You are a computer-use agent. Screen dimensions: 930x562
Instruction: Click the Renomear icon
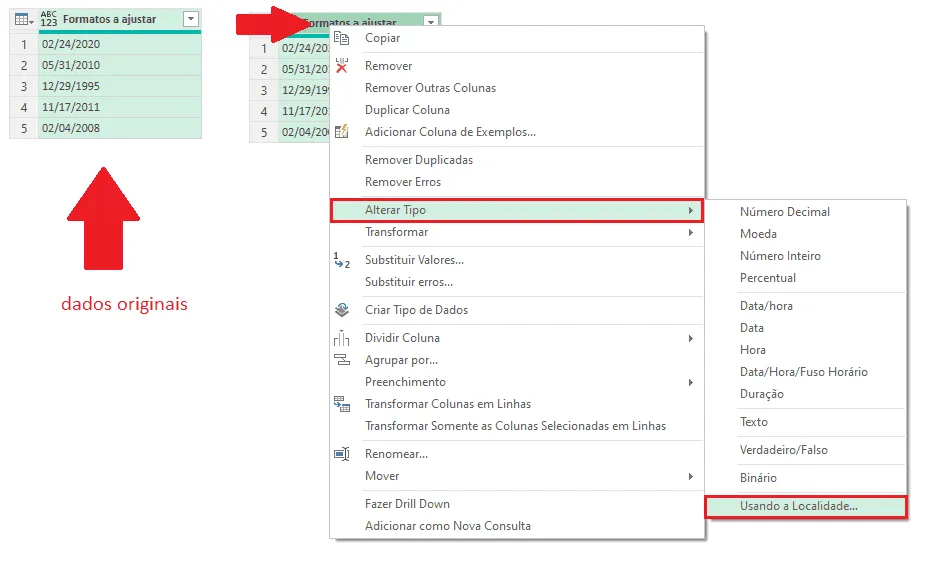pyautogui.click(x=342, y=454)
